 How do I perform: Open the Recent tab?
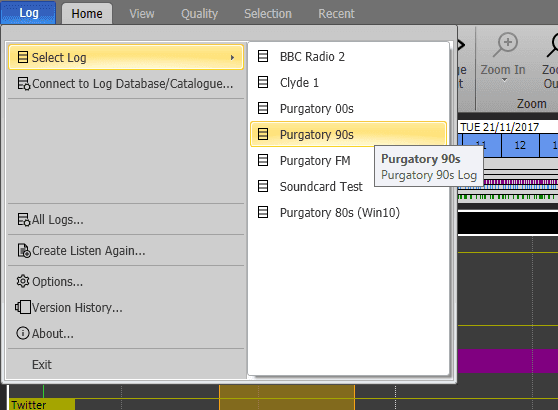click(336, 14)
